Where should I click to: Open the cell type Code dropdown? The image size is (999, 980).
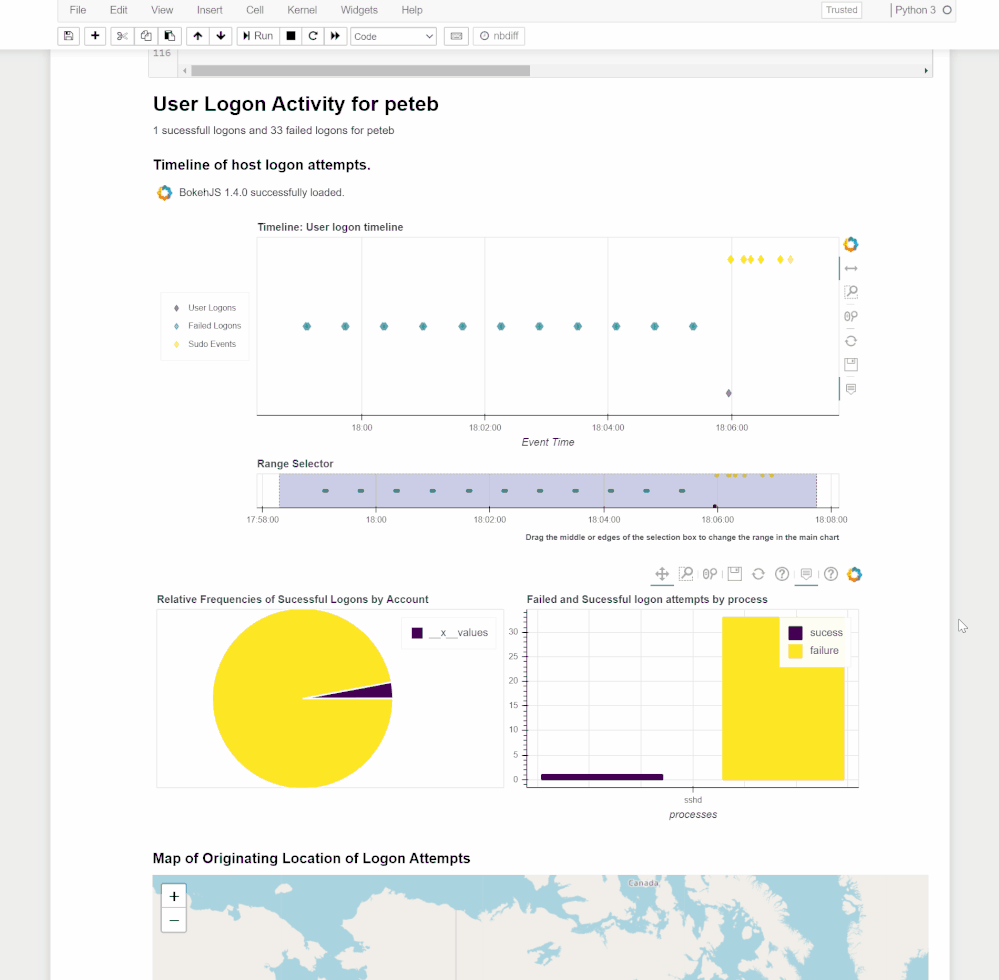point(393,36)
